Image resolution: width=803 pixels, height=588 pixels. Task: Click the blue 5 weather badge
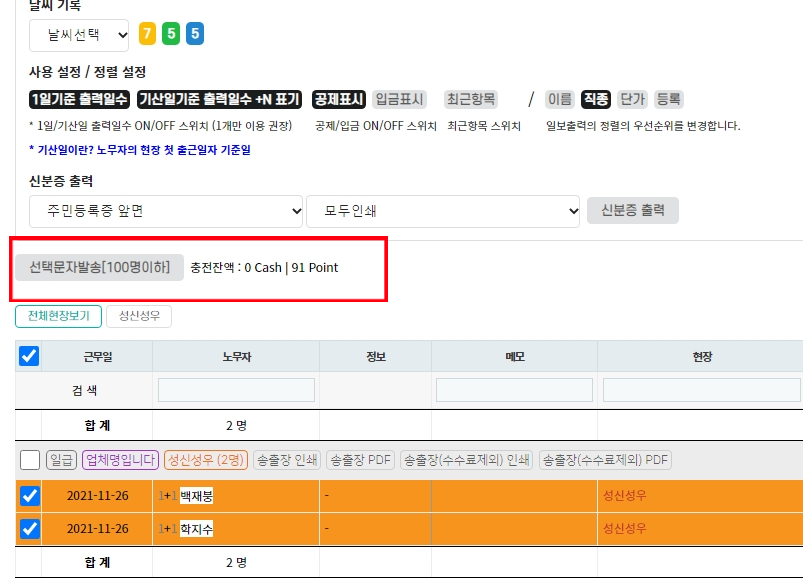coord(195,35)
